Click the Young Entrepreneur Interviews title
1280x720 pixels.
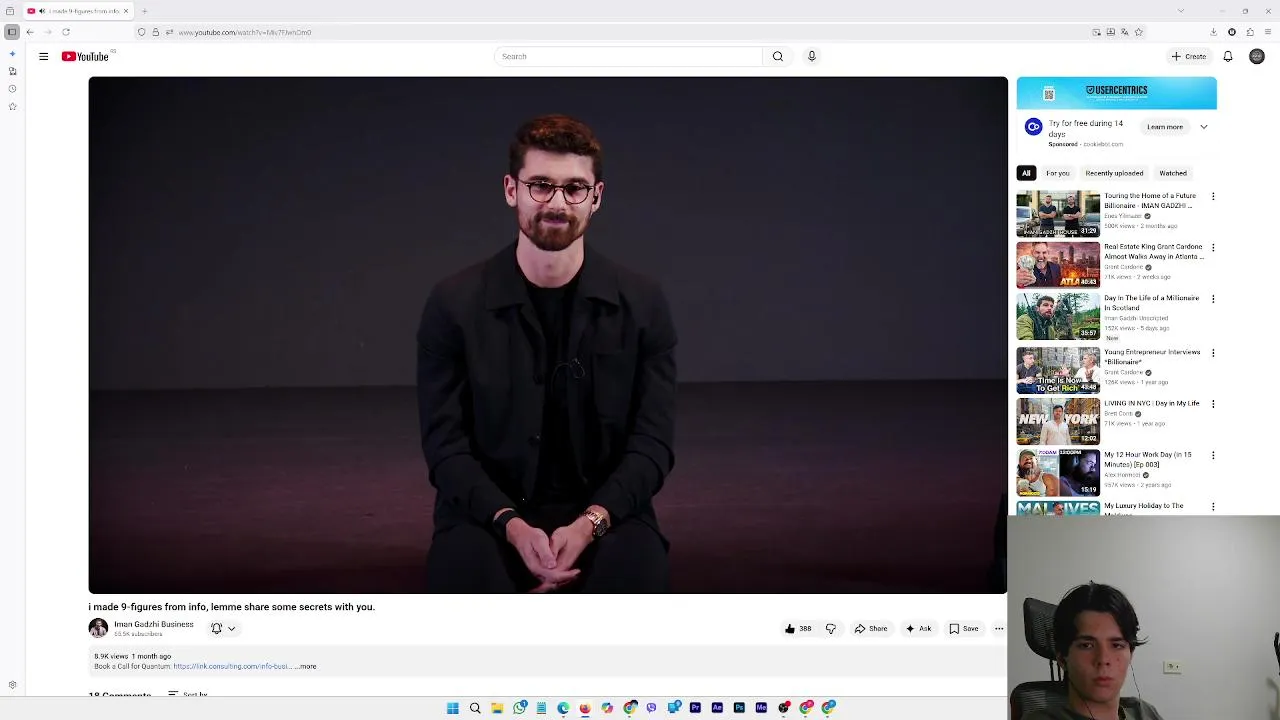coord(1152,357)
